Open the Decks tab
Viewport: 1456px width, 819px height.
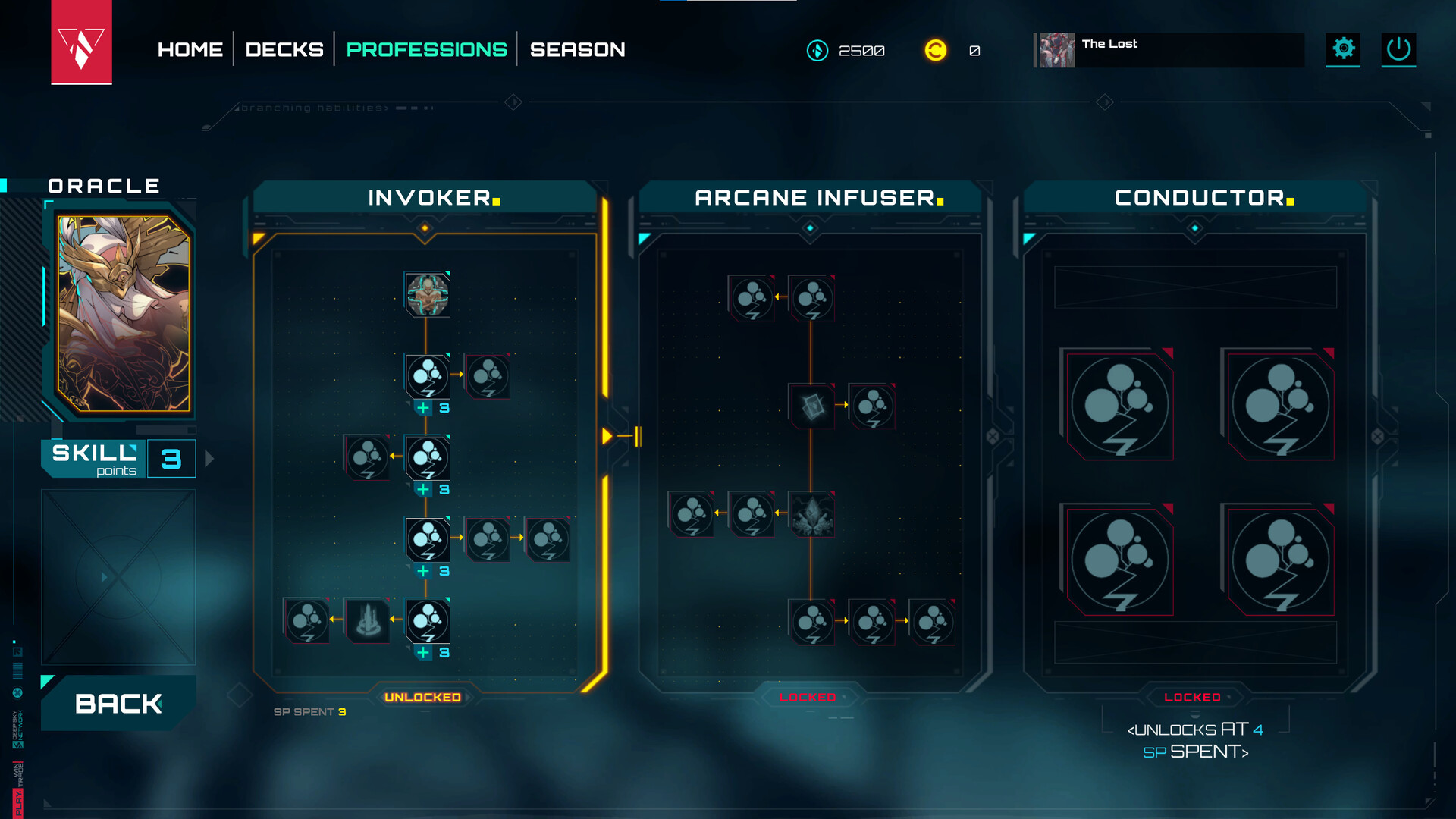pyautogui.click(x=284, y=50)
